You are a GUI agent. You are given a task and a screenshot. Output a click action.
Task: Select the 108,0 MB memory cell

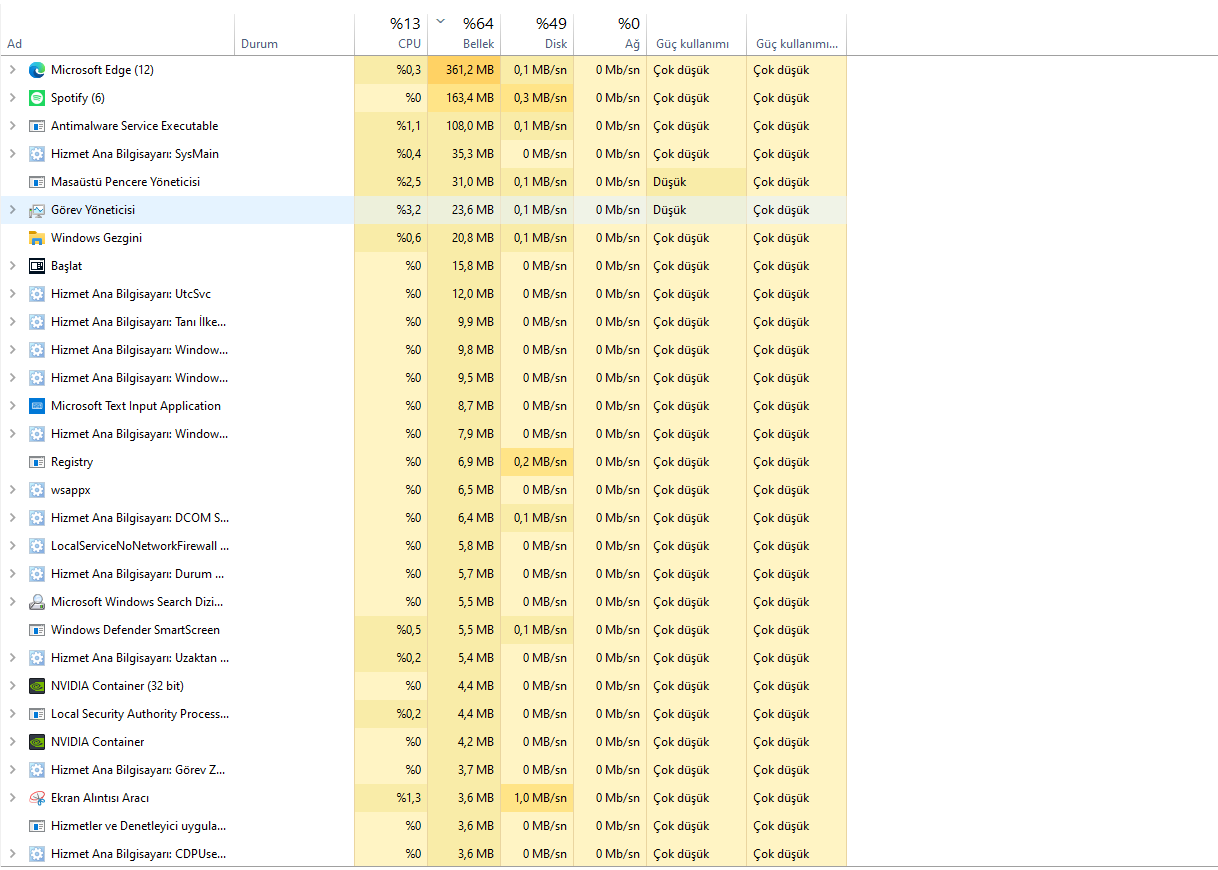tap(464, 126)
